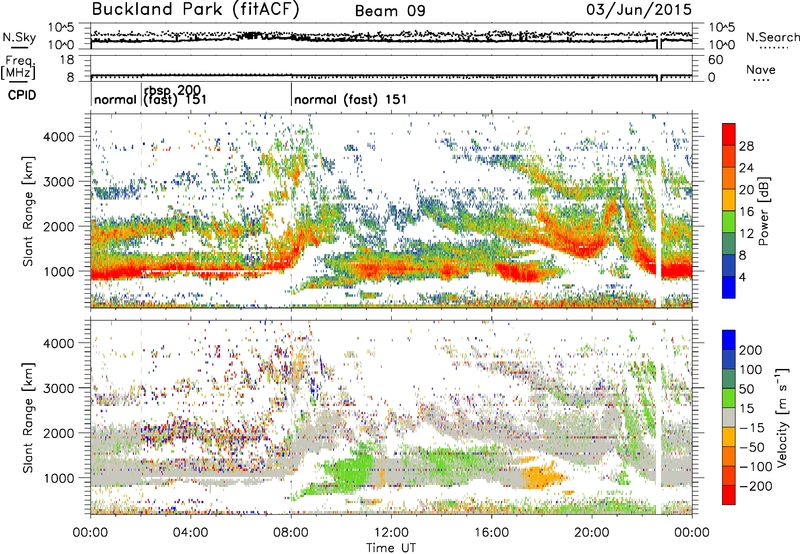Click the '20:00' time axis tick label
Screen dimensions: 800x554
click(592, 533)
